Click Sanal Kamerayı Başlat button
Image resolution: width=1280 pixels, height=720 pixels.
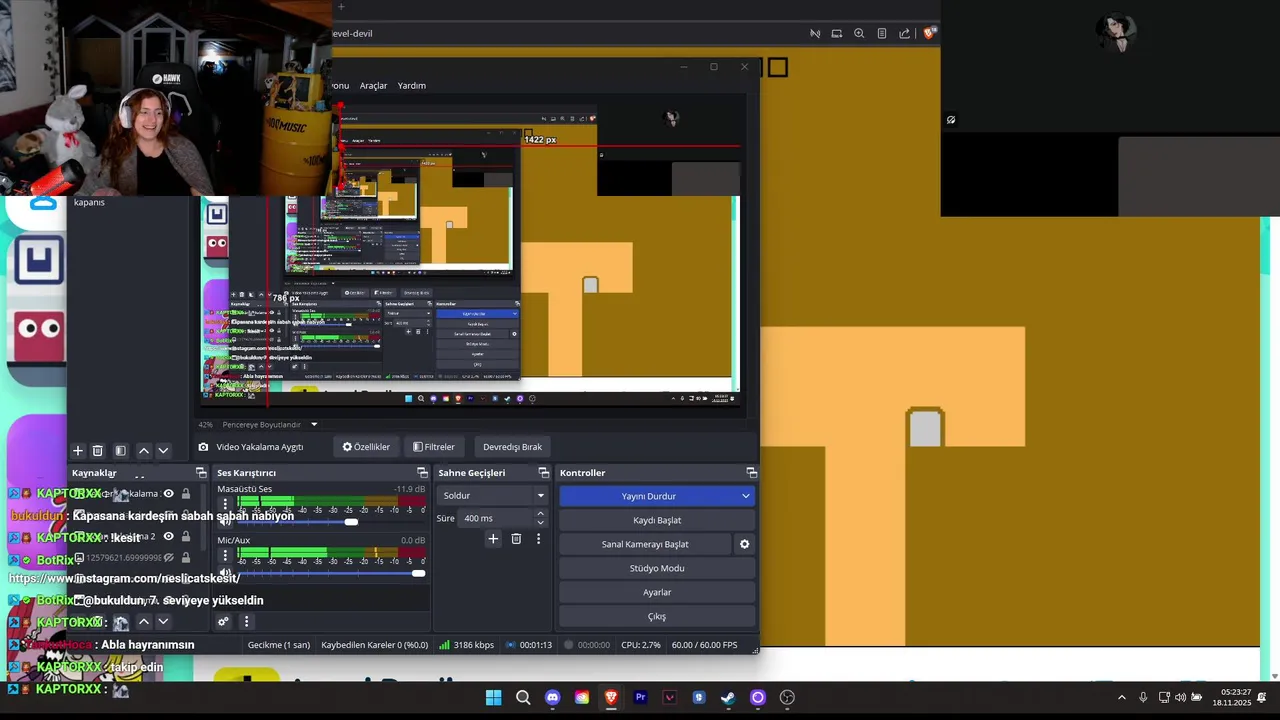(645, 544)
